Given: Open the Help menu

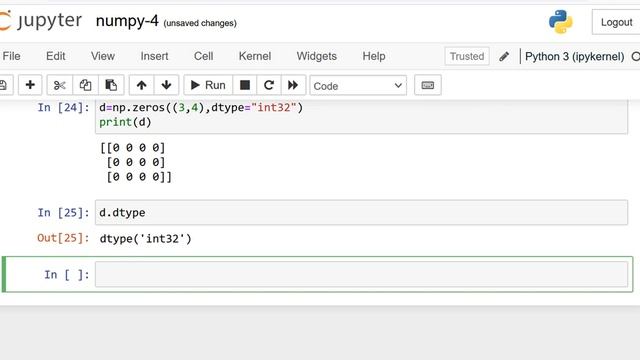Looking at the screenshot, I should (x=374, y=56).
